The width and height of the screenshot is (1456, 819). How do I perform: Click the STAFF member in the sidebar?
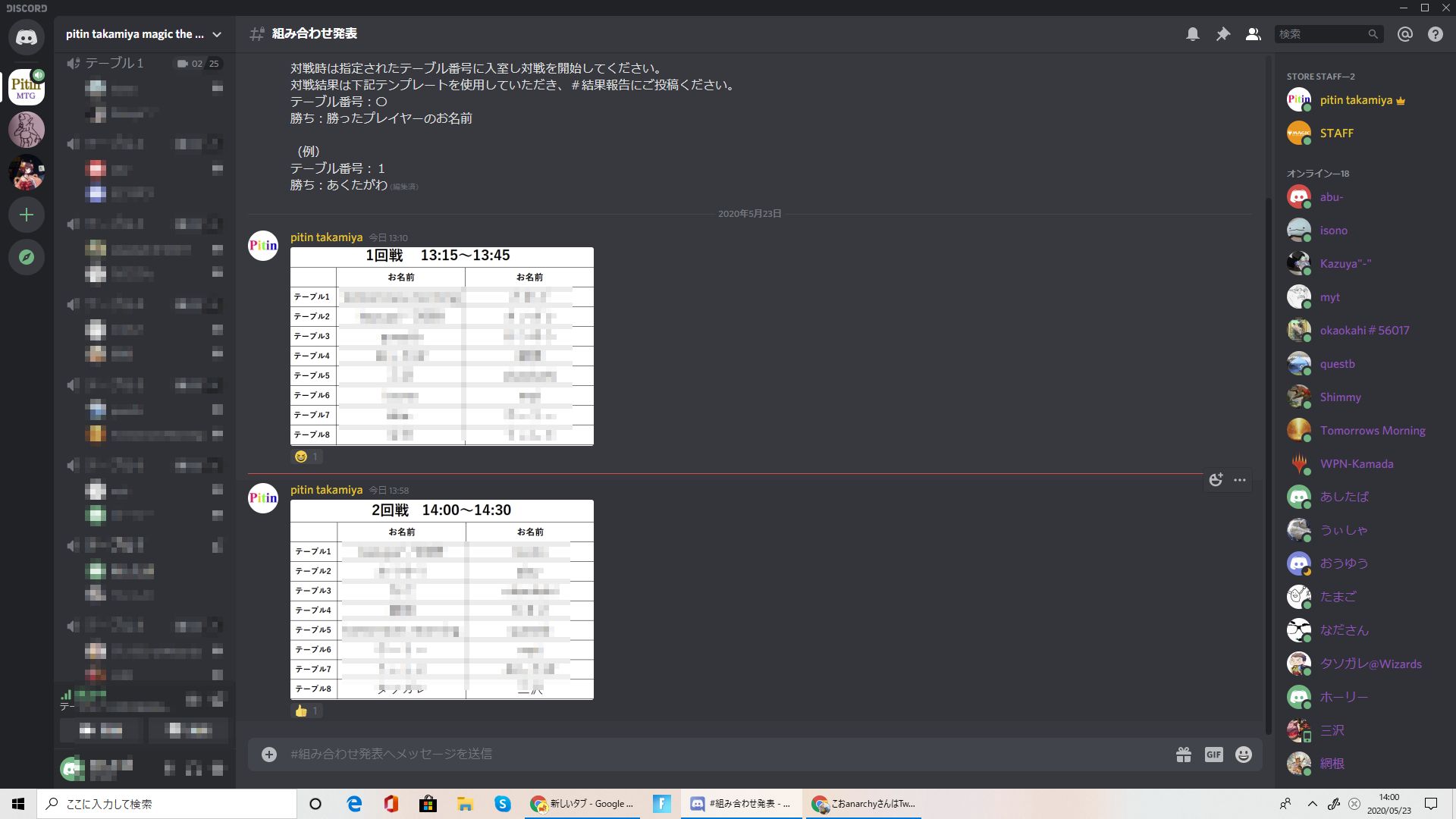(x=1337, y=133)
